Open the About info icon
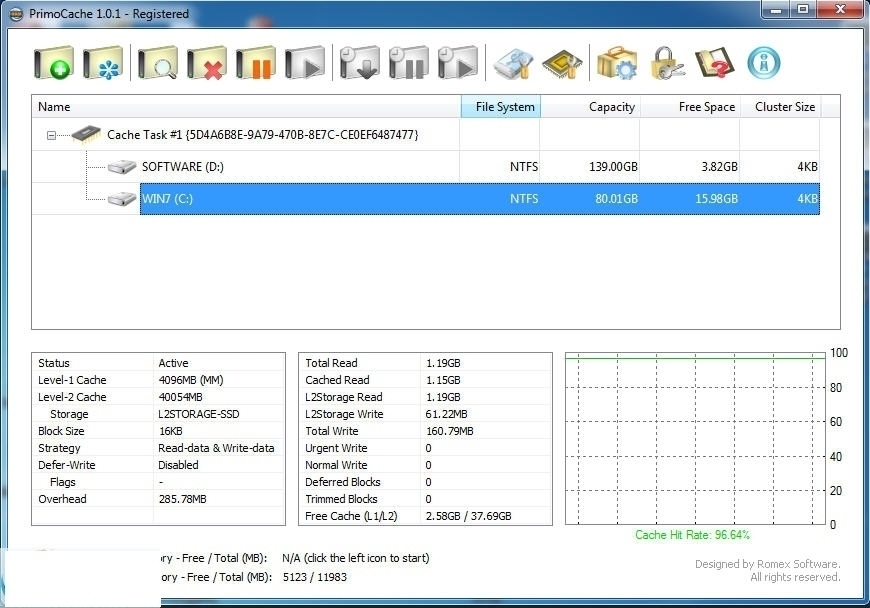This screenshot has height=608, width=870. [x=764, y=63]
